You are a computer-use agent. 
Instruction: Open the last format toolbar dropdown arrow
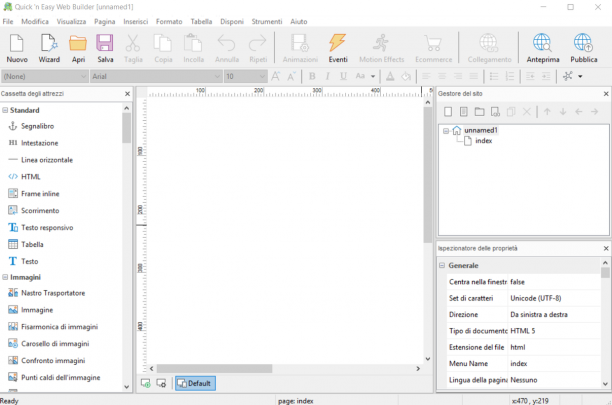[x=580, y=76]
